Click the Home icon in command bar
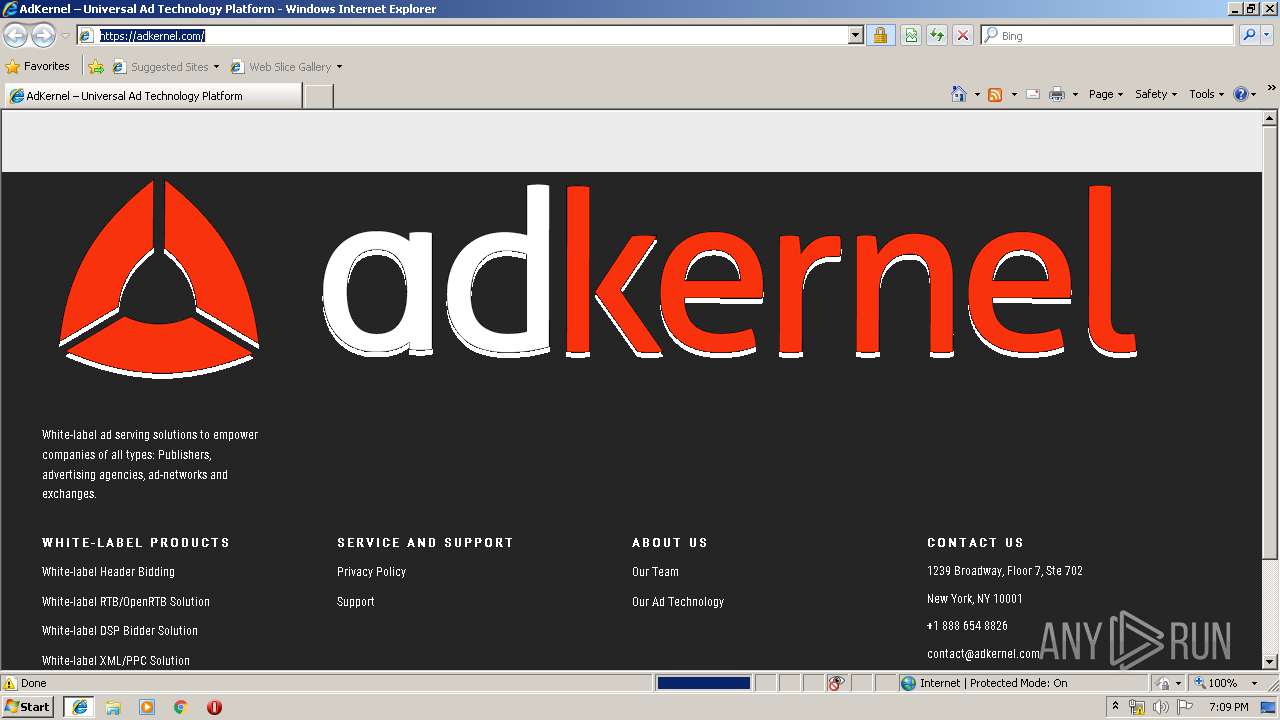The height and width of the screenshot is (720, 1280). coord(959,94)
